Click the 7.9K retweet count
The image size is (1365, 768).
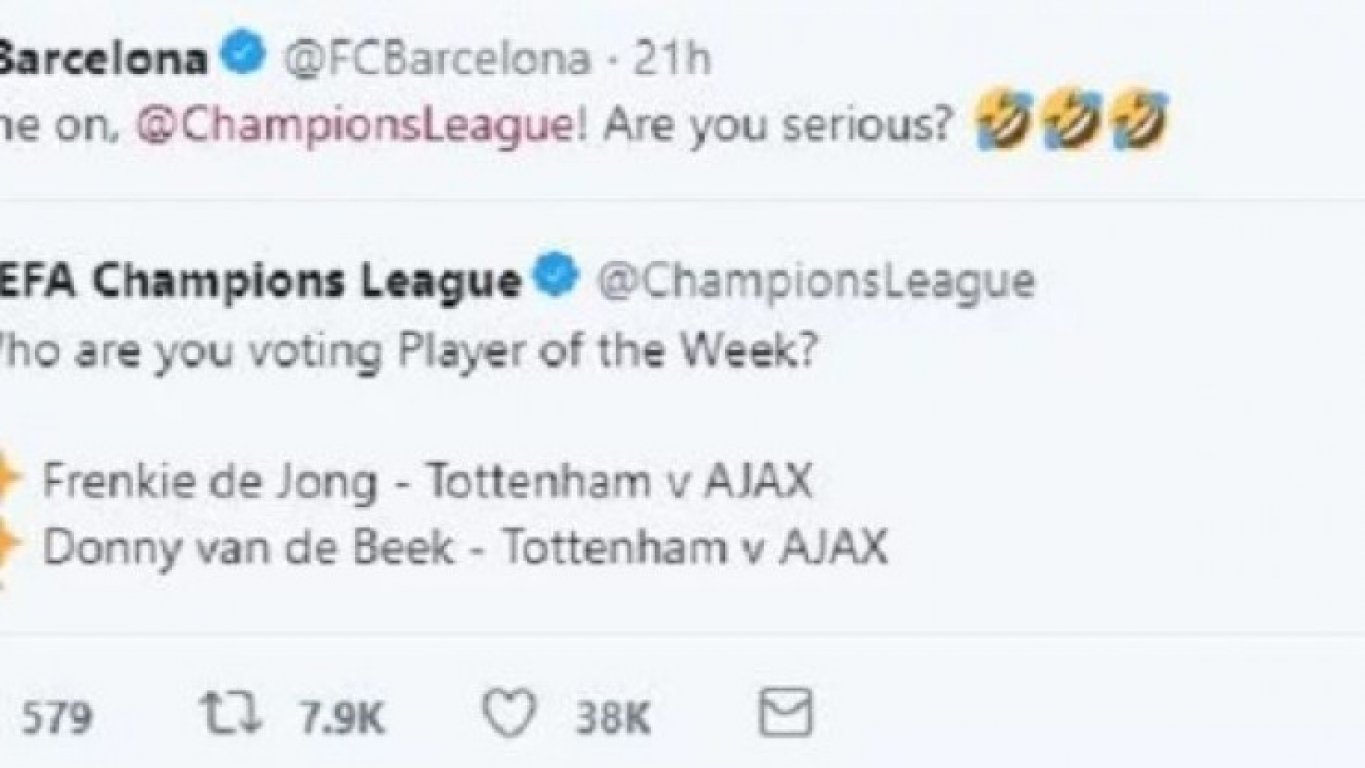tap(341, 718)
